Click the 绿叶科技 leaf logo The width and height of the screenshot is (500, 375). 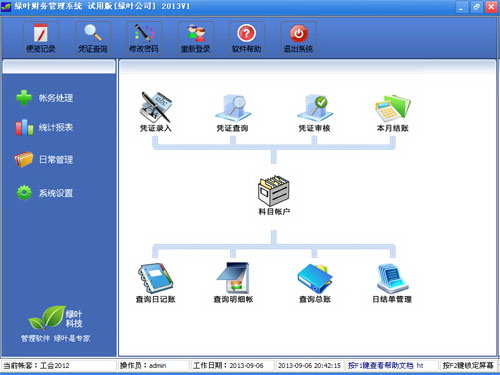pyautogui.click(x=55, y=318)
